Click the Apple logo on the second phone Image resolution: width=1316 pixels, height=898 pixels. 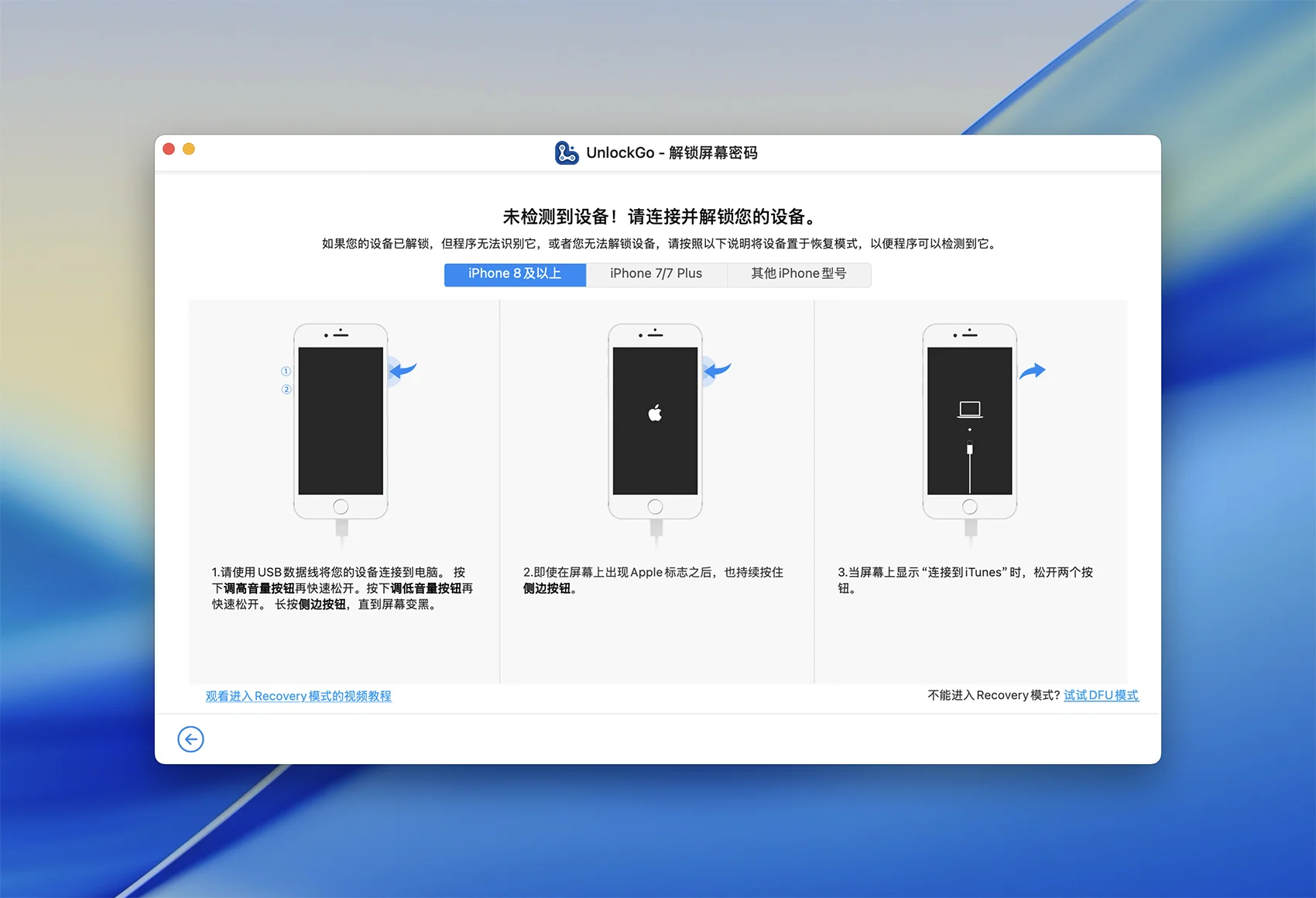coord(655,413)
